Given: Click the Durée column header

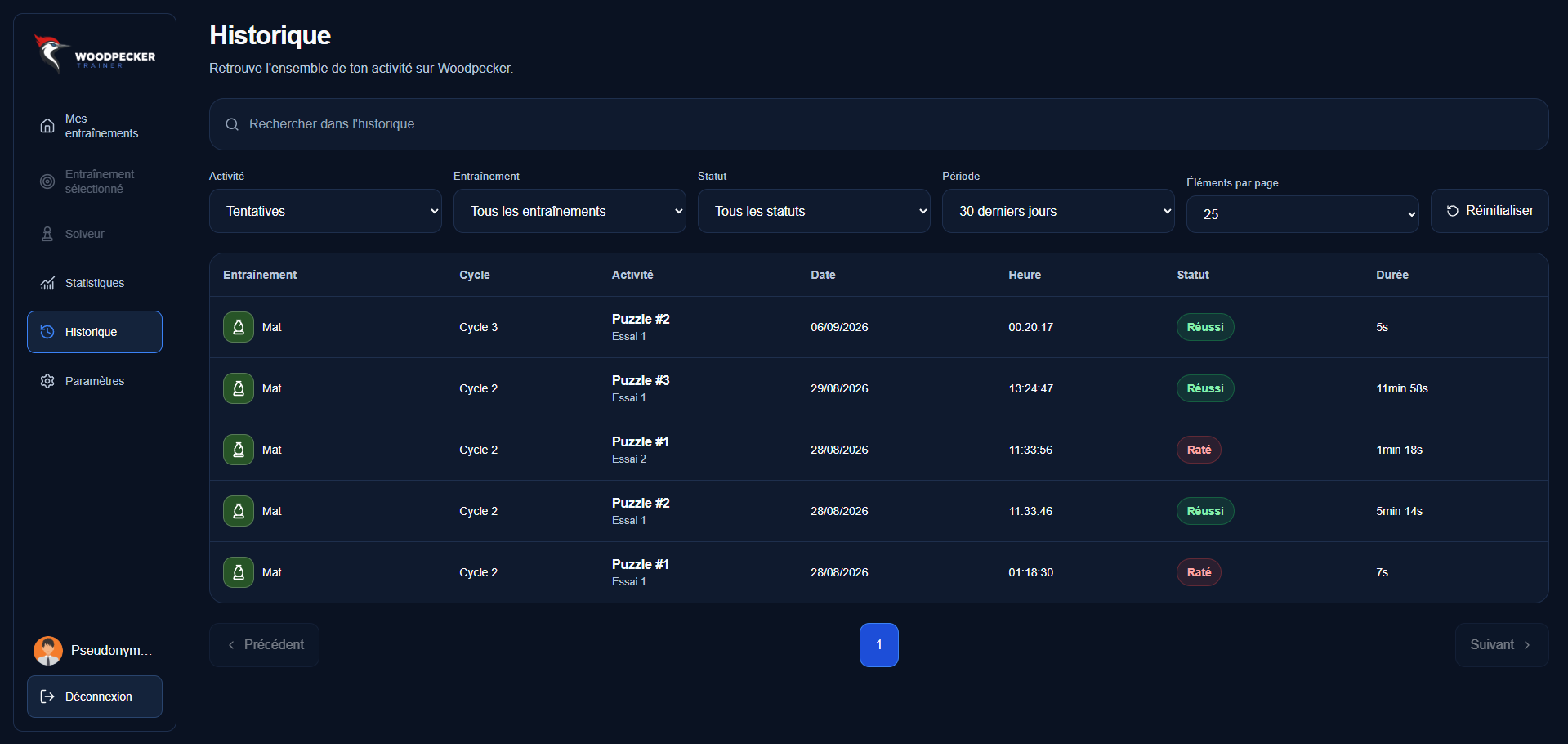Looking at the screenshot, I should (1392, 275).
